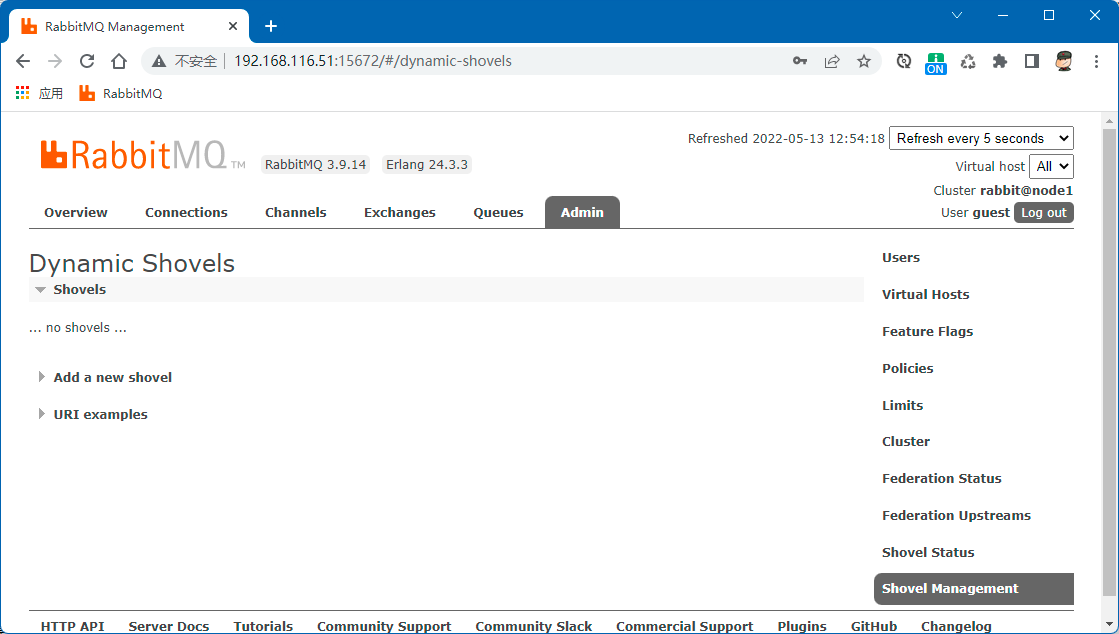The height and width of the screenshot is (634, 1119).
Task: Go back to the previous page
Action: click(x=23, y=61)
